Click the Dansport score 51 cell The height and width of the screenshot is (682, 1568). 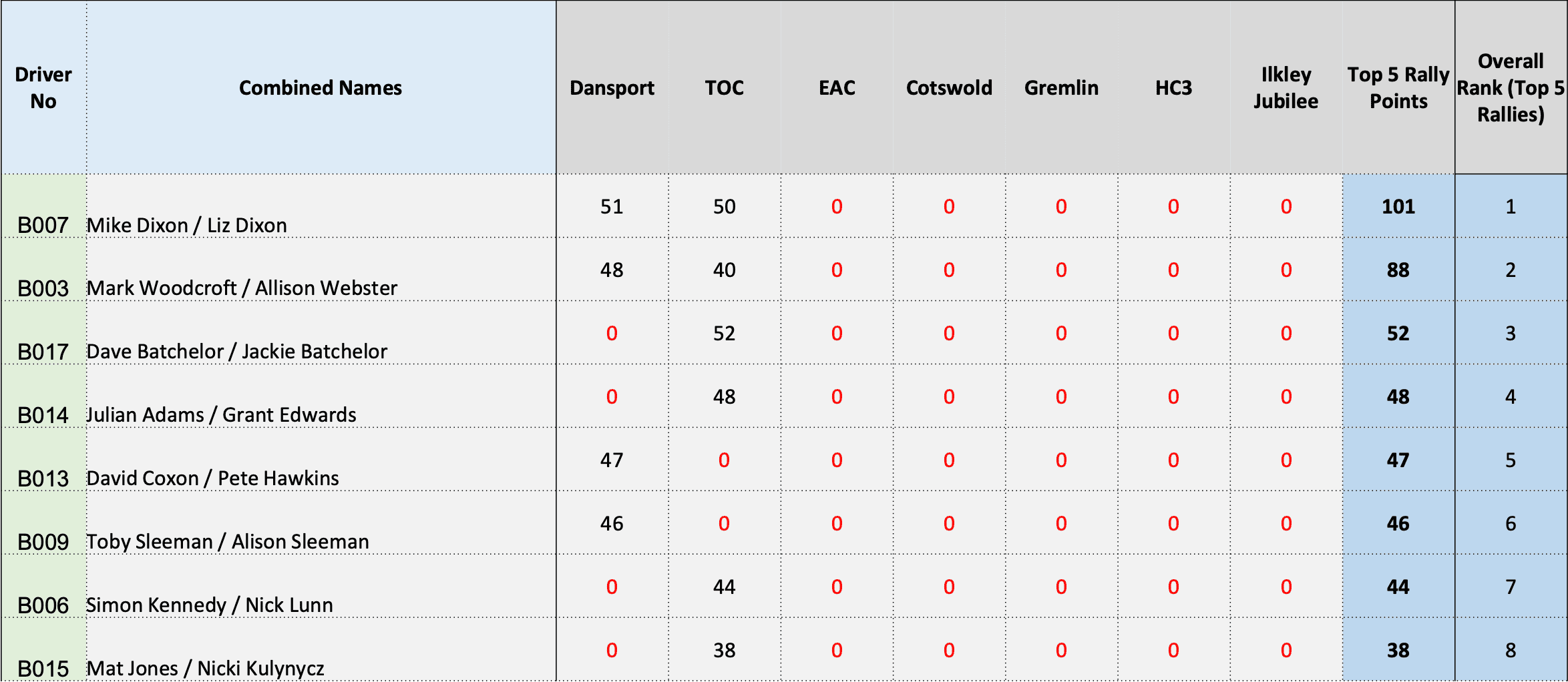click(x=612, y=206)
